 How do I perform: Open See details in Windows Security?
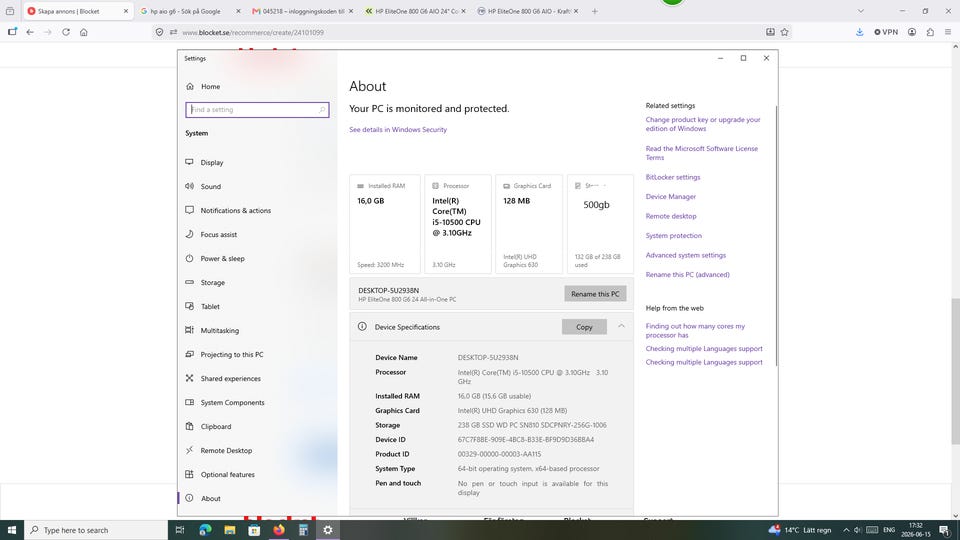coord(398,130)
